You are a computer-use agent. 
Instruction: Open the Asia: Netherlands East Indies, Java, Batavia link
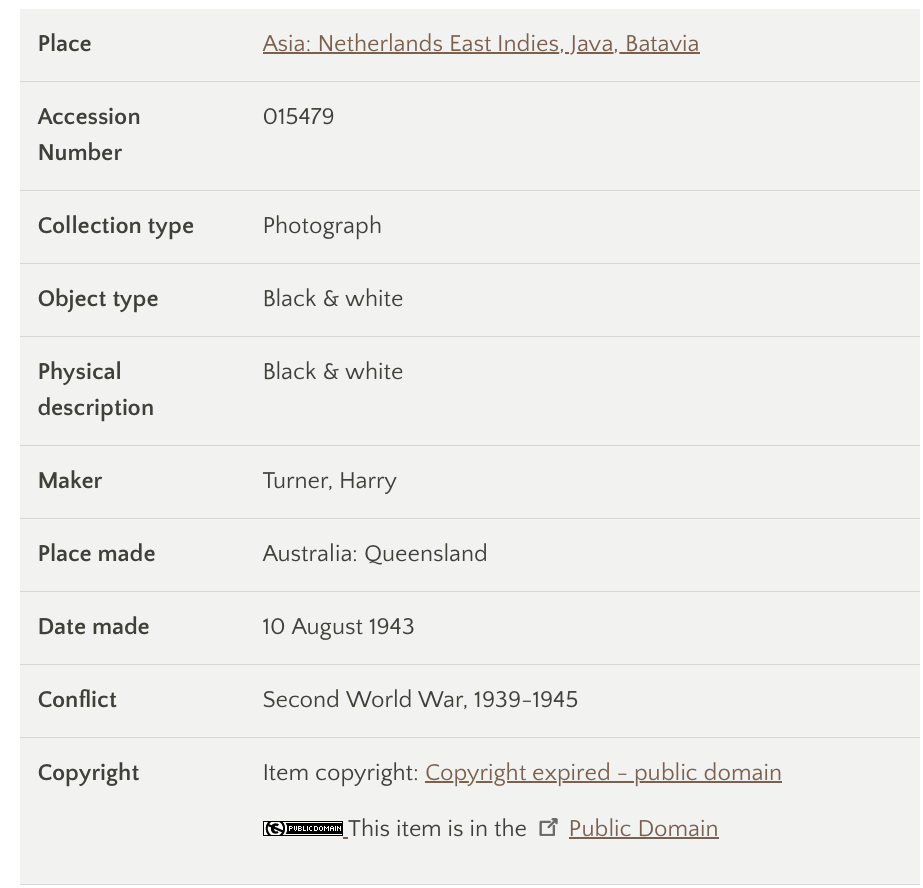tap(481, 44)
